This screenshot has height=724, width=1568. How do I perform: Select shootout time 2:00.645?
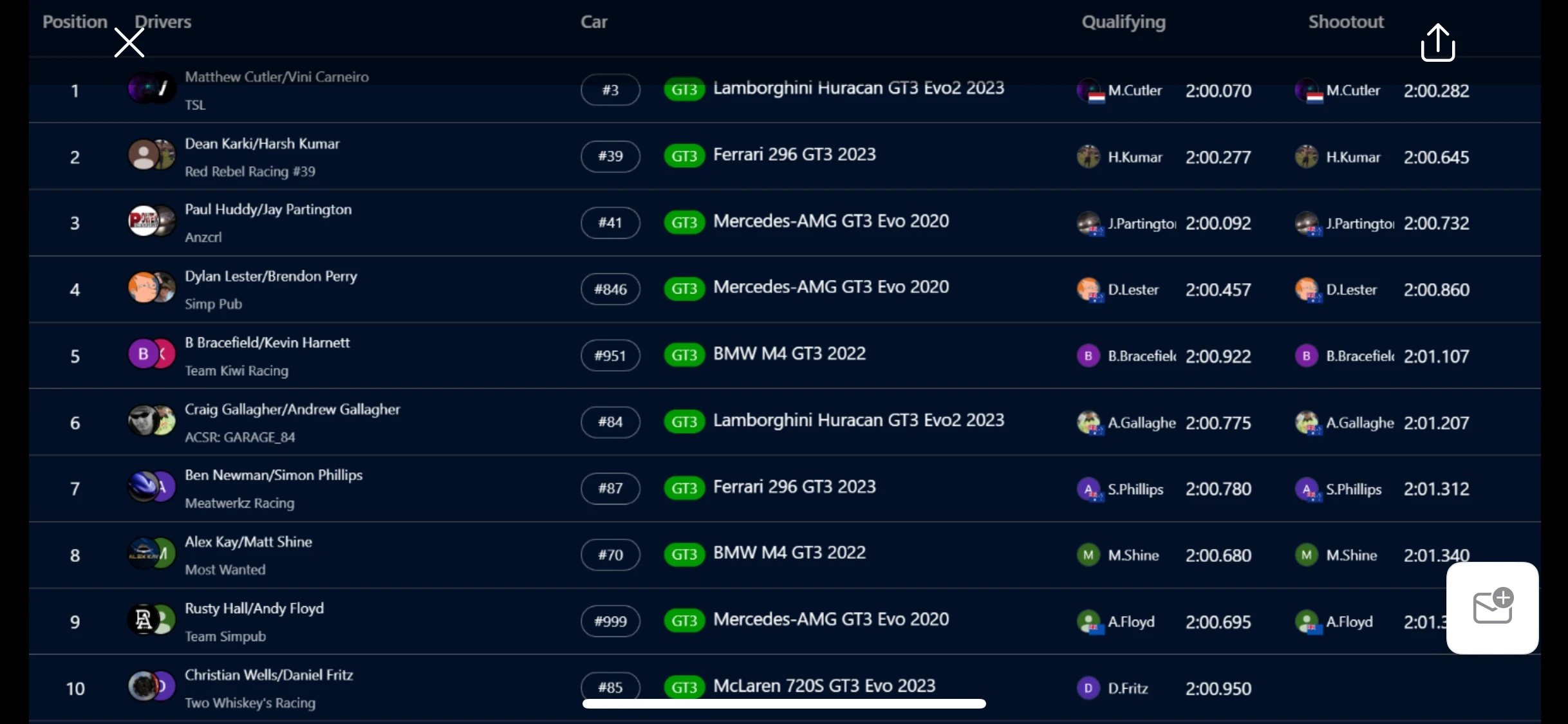tap(1437, 157)
